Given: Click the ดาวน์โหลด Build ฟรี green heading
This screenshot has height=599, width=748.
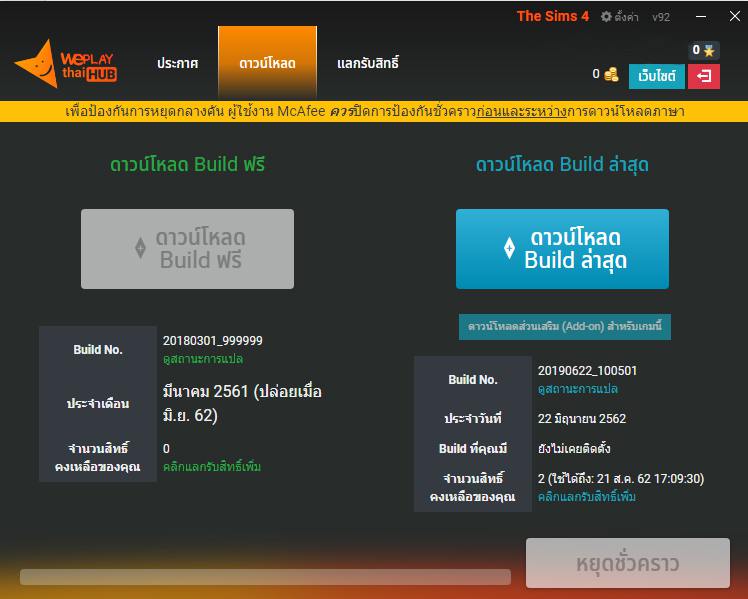Looking at the screenshot, I should (187, 165).
